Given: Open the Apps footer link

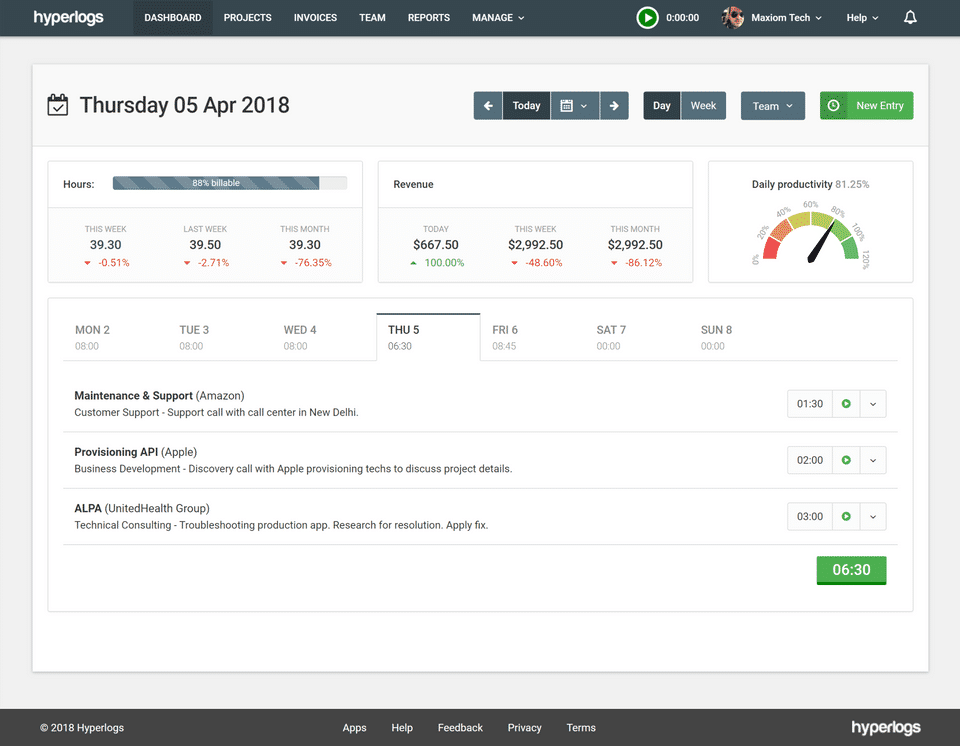Looking at the screenshot, I should tap(354, 728).
